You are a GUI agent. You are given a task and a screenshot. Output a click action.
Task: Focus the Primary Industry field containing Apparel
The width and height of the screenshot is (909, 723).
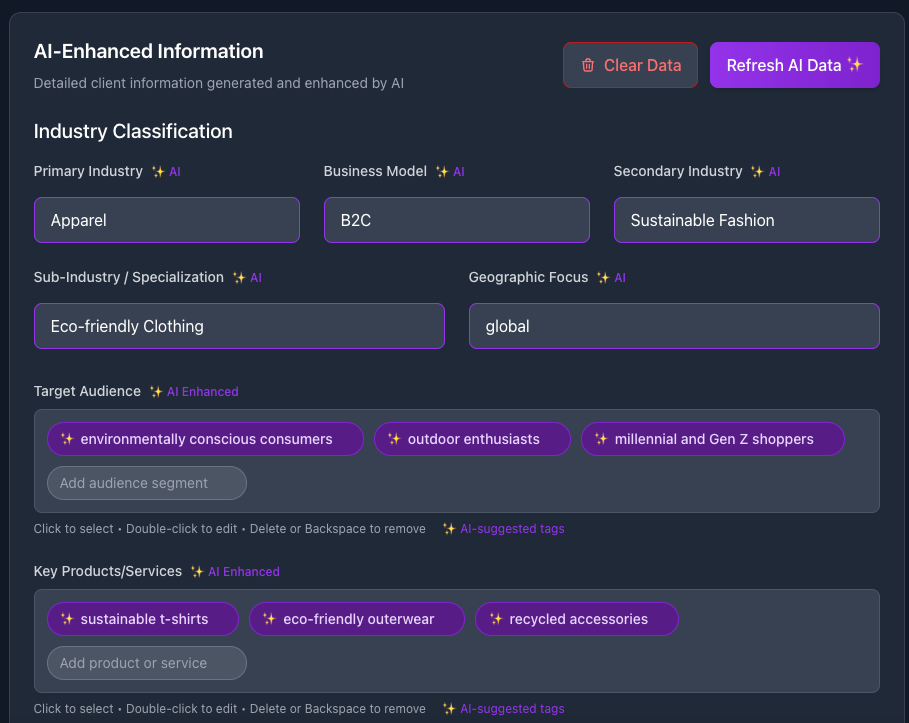166,220
